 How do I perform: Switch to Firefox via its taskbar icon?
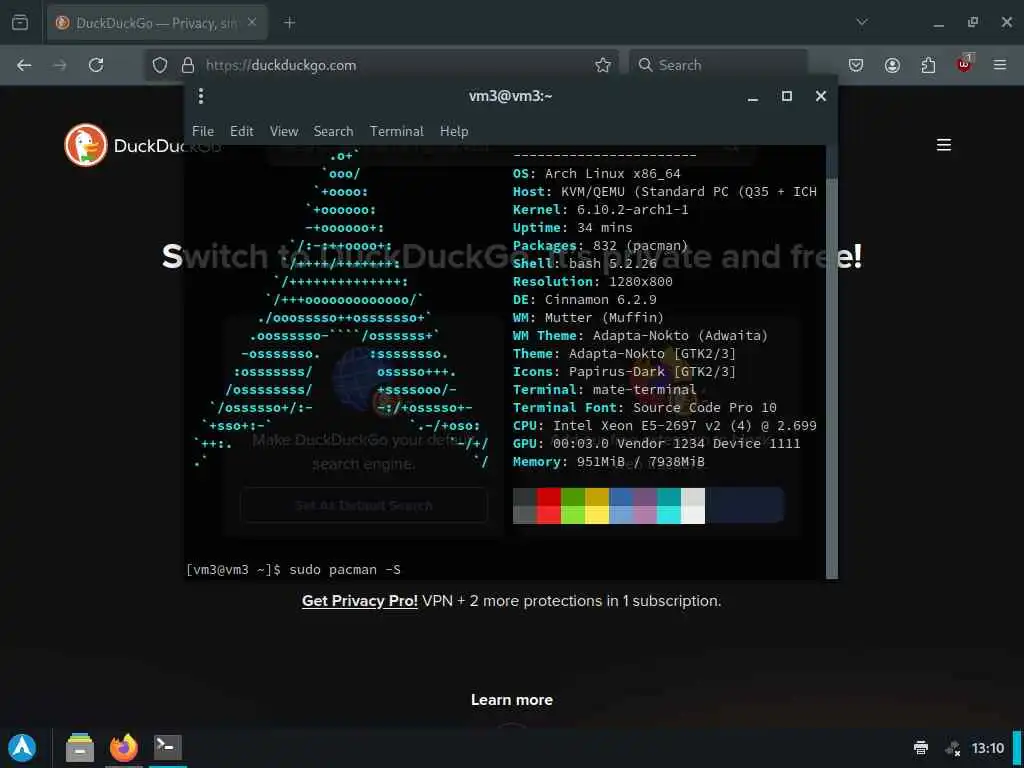tap(123, 748)
